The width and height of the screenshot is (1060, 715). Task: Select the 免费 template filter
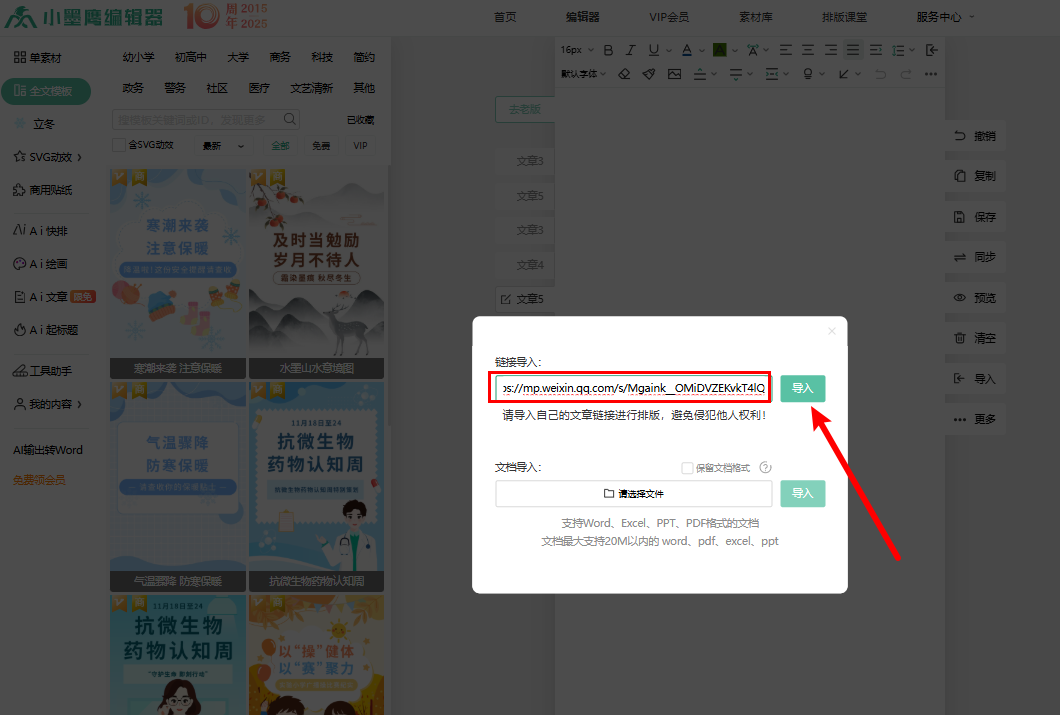coord(320,146)
